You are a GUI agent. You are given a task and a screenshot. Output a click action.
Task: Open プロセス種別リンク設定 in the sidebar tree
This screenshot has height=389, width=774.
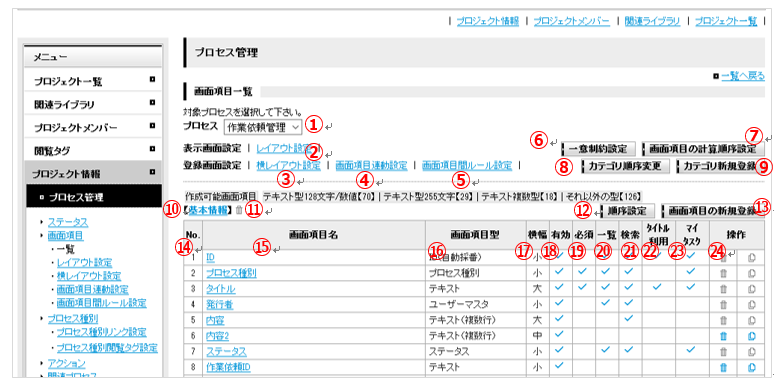[x=101, y=332]
